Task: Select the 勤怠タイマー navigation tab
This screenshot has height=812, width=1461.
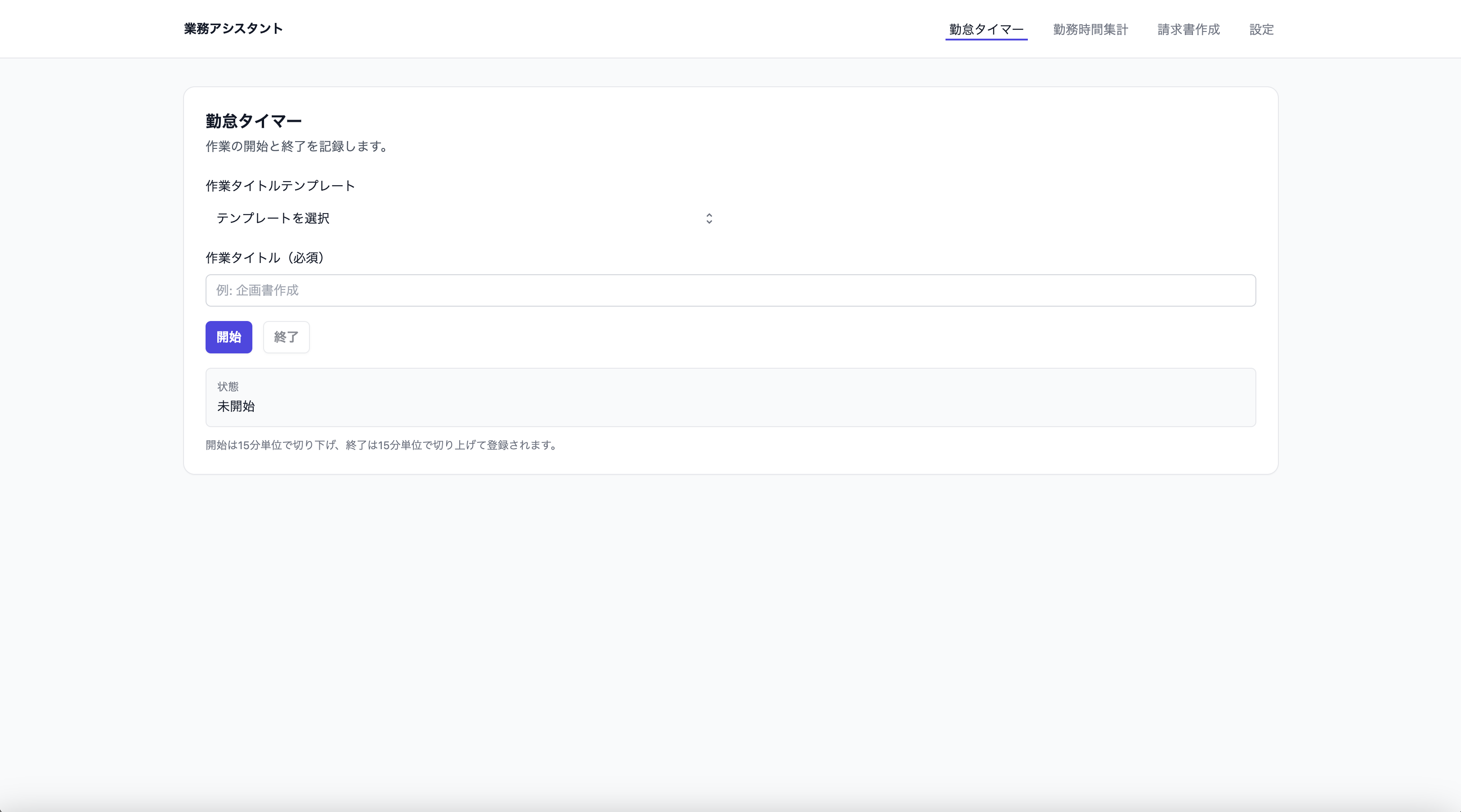Action: pos(986,30)
